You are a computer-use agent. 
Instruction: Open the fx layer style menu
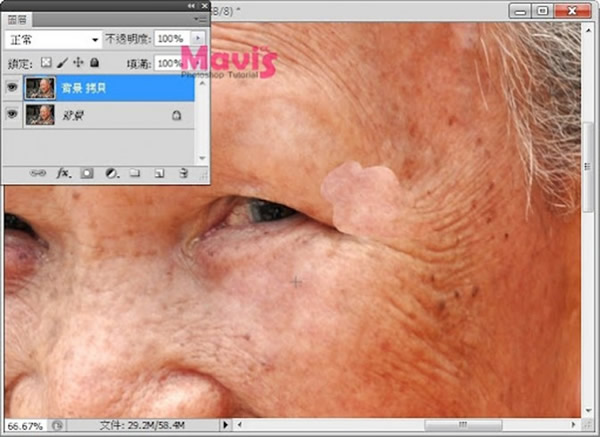click(63, 173)
